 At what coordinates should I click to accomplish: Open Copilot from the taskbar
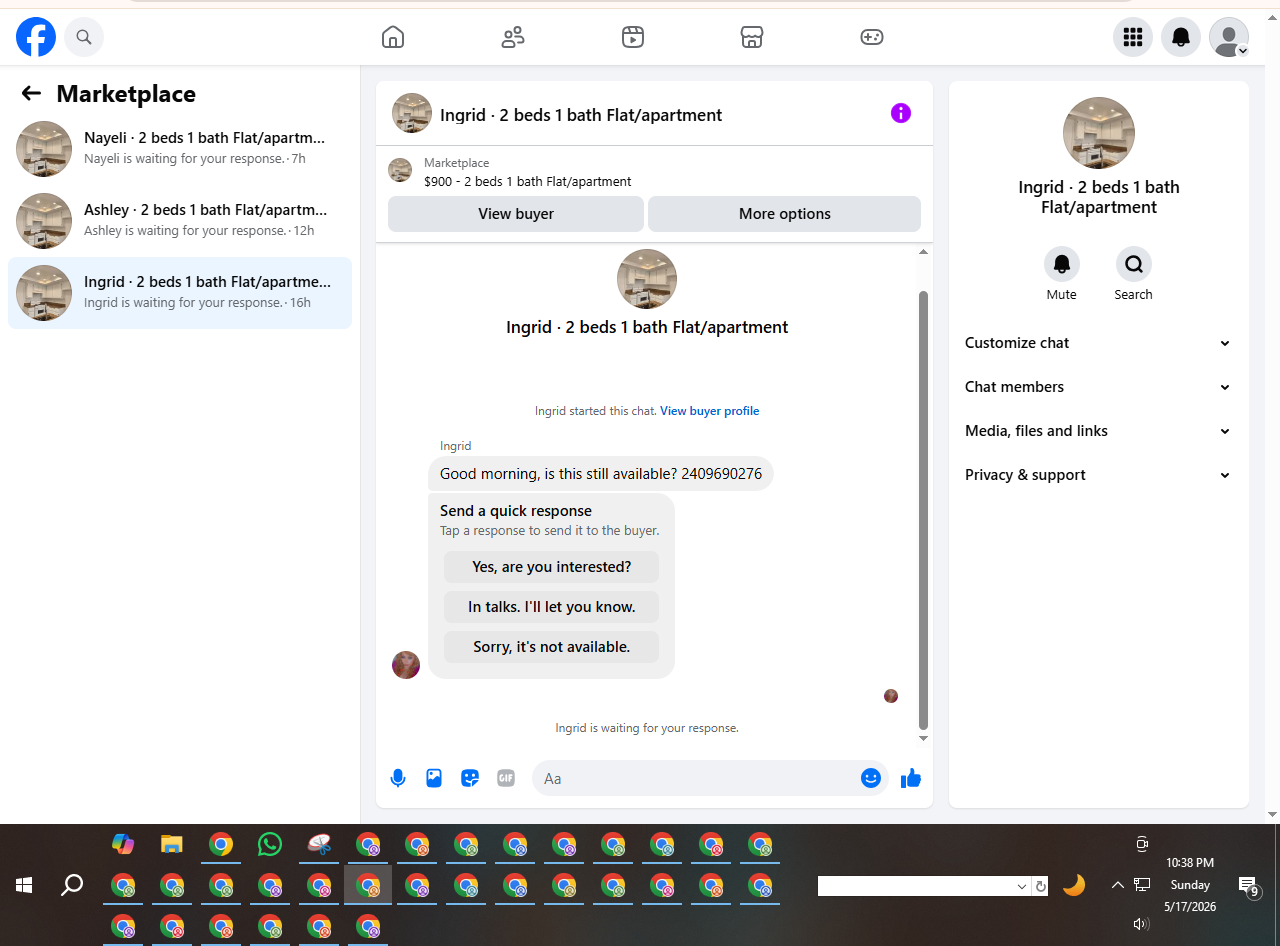pyautogui.click(x=123, y=844)
